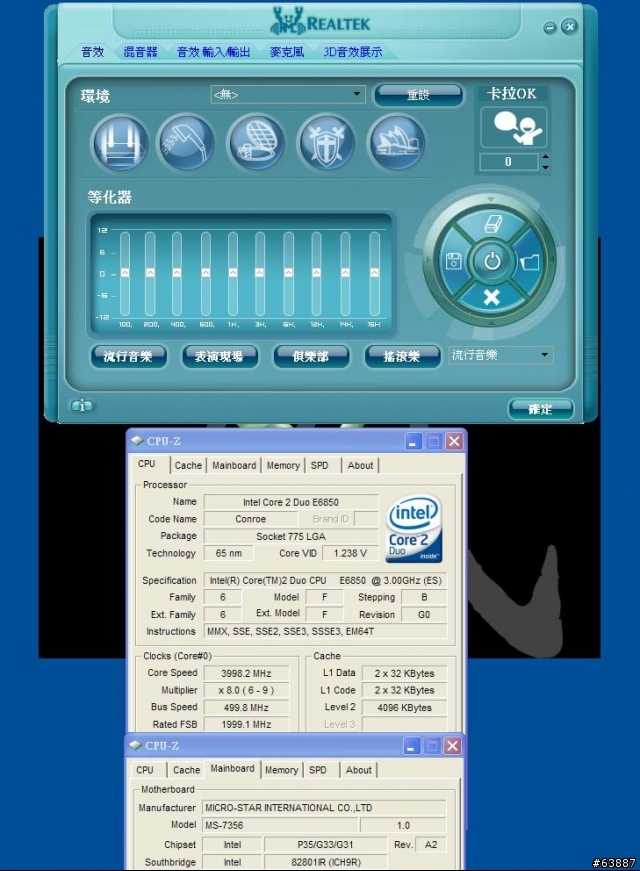Click the Intel Core 2 Duo logo

click(414, 529)
